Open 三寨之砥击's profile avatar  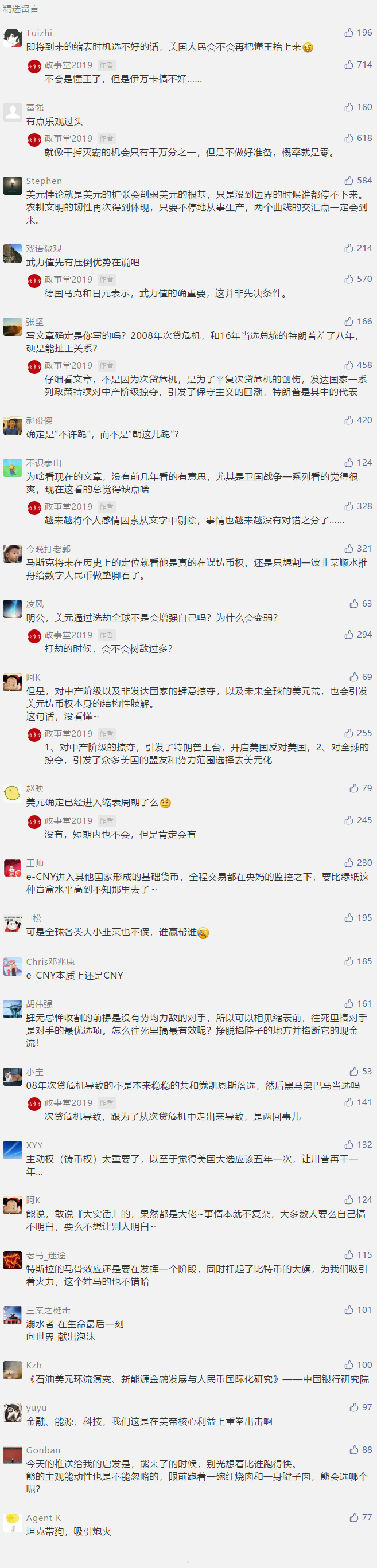(13, 1315)
